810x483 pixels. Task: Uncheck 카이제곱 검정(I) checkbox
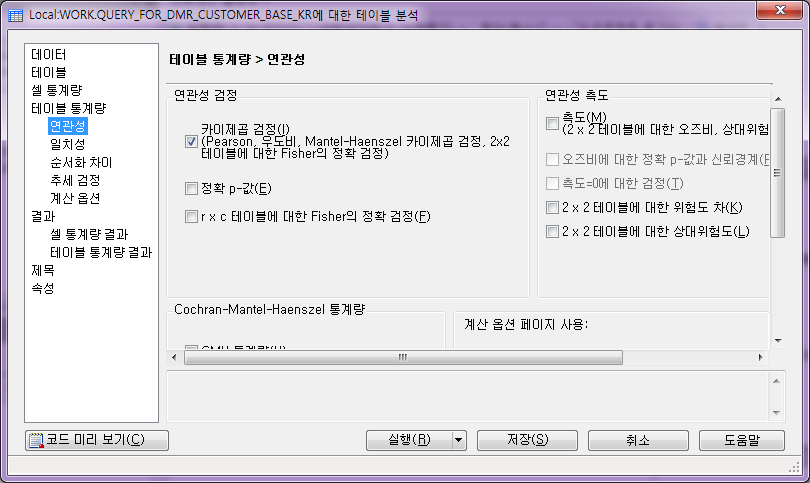pyautogui.click(x=191, y=141)
